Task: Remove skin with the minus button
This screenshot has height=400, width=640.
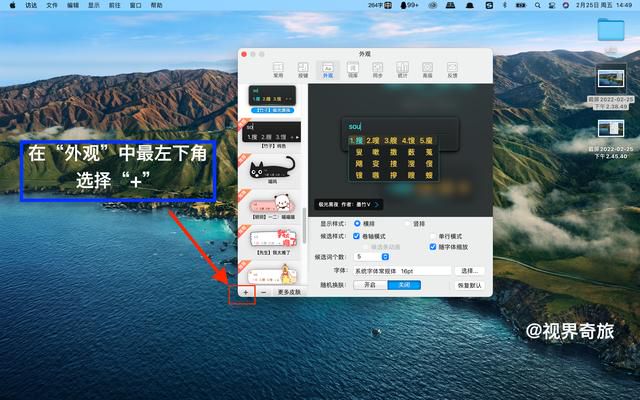Action: pyautogui.click(x=264, y=292)
